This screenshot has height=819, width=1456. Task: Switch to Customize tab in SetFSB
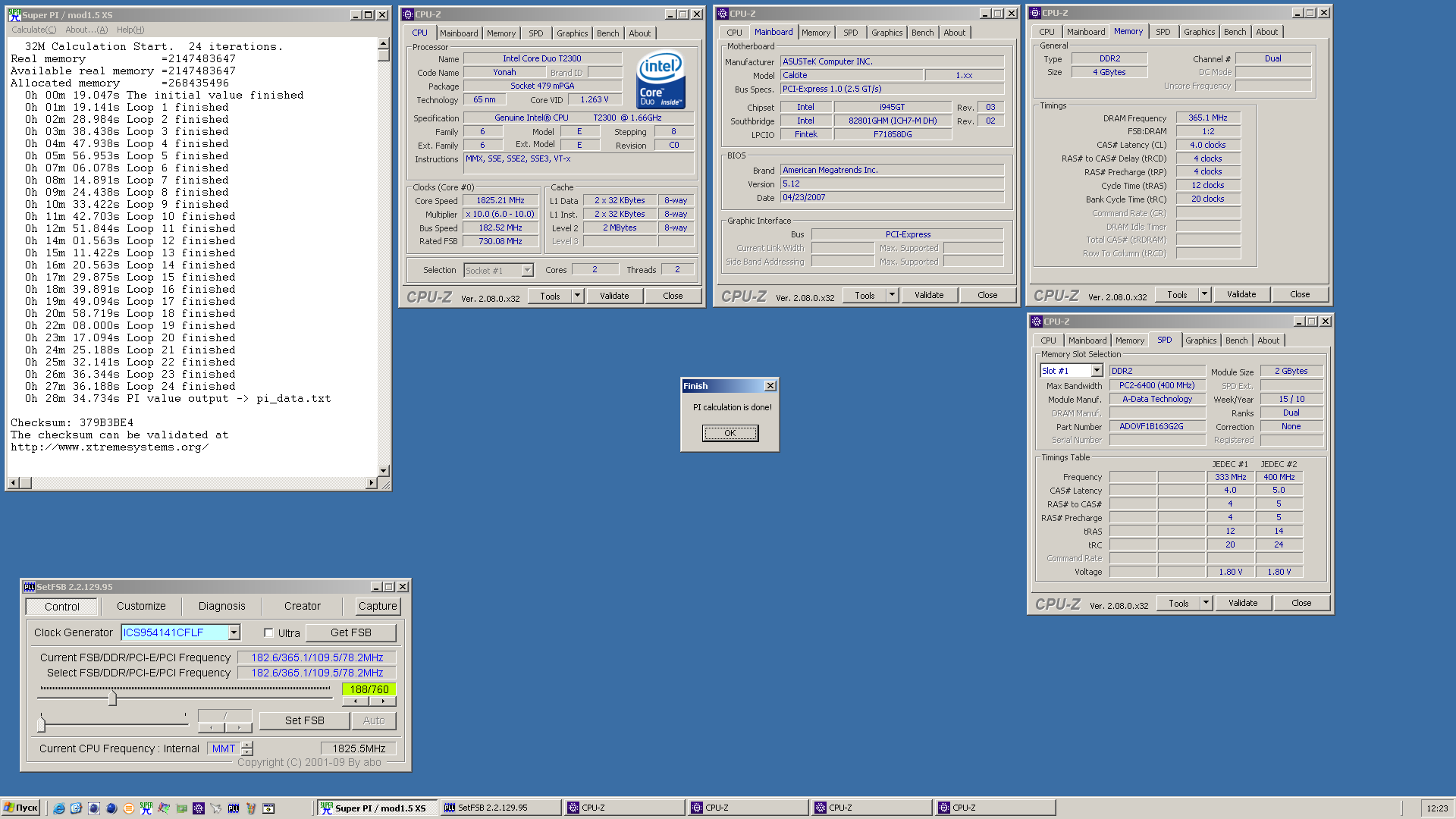click(x=141, y=606)
